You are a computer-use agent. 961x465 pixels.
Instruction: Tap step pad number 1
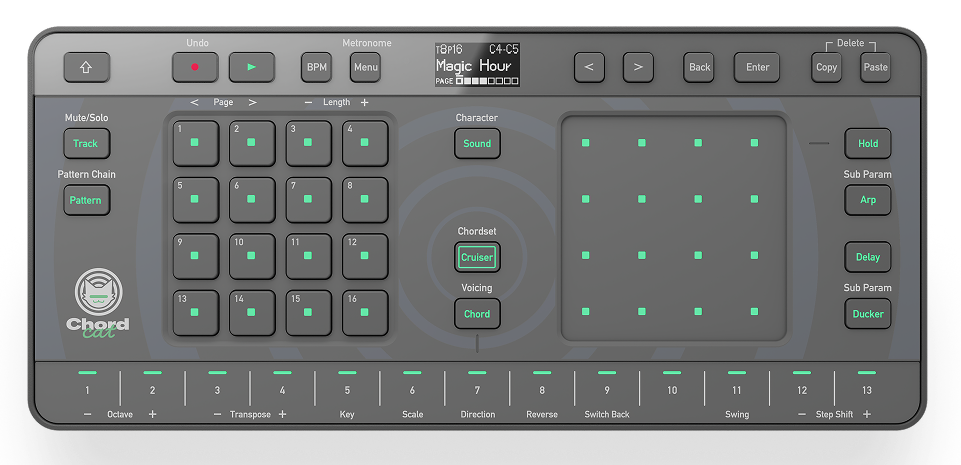coord(195,143)
